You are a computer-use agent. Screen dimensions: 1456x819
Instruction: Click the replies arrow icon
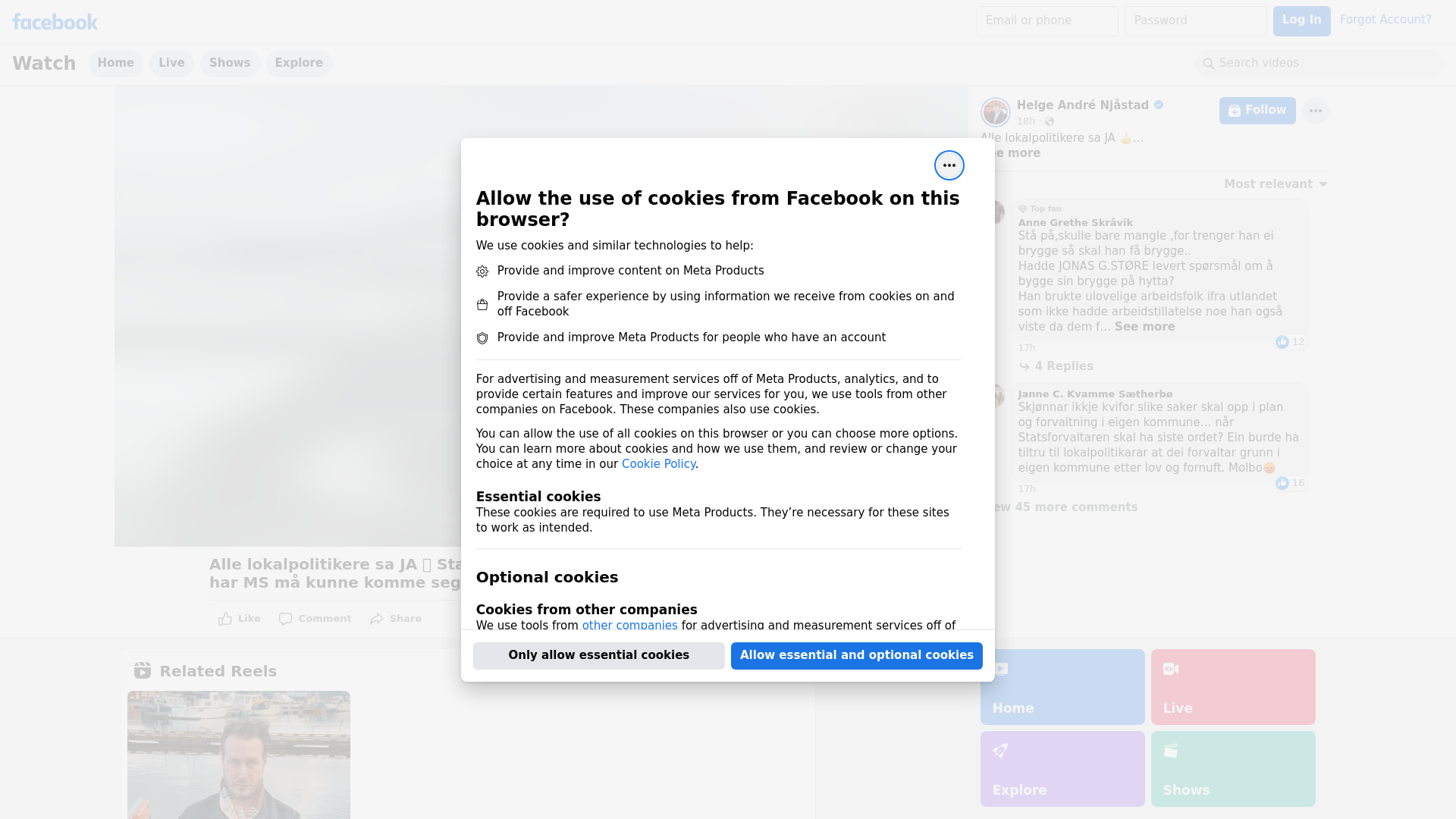[1025, 367]
